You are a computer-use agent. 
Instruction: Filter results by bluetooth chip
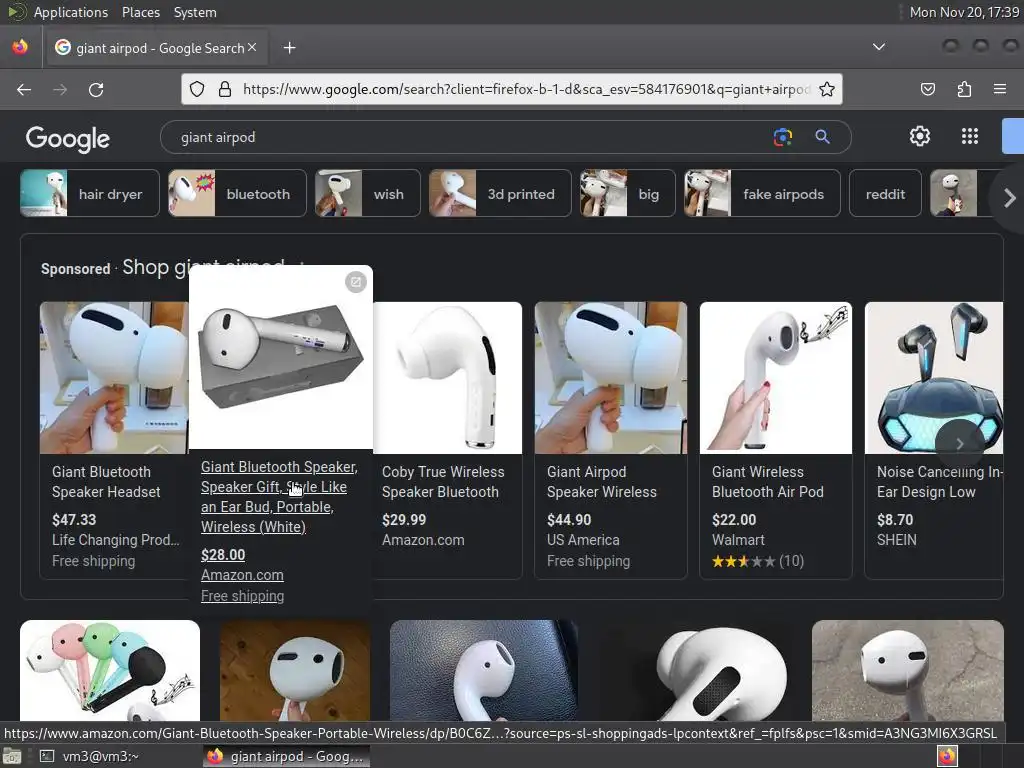pos(237,193)
